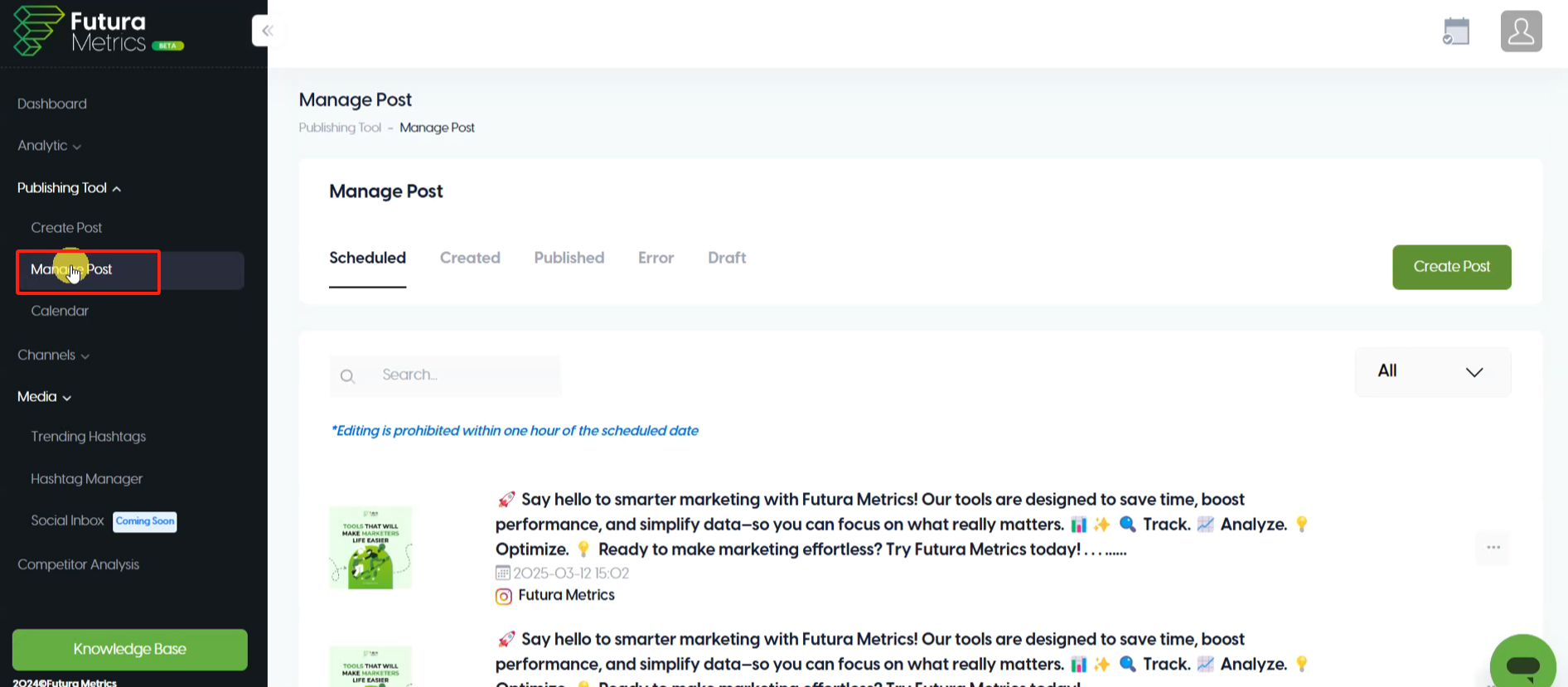The image size is (1568, 687).
Task: Open the user profile avatar icon
Action: [1521, 31]
